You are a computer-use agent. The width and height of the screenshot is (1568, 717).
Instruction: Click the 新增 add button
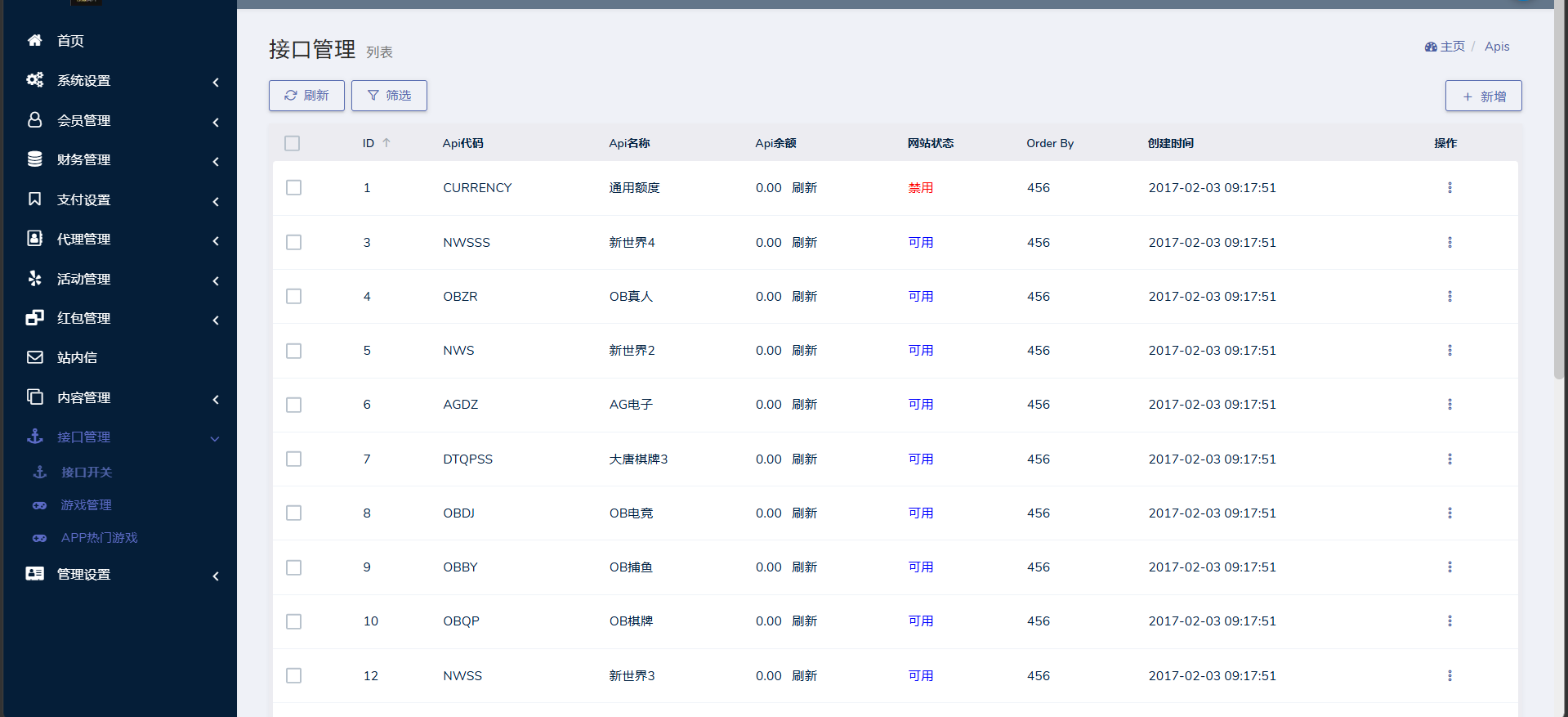[x=1483, y=96]
